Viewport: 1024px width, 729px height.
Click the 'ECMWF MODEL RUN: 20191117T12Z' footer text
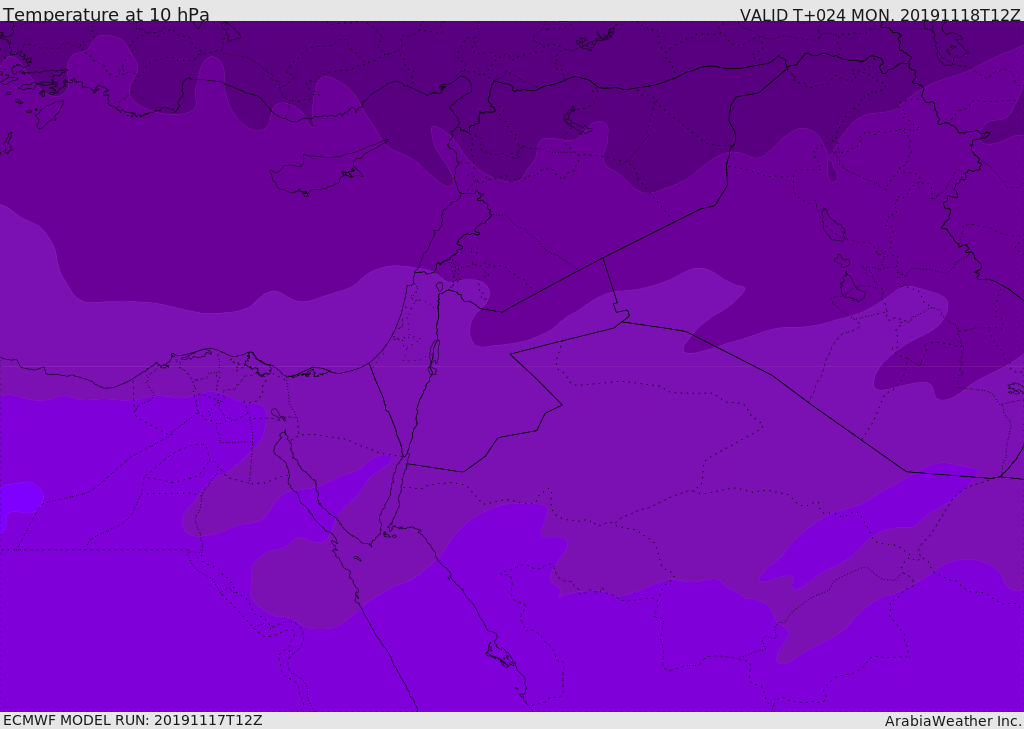pos(133,720)
